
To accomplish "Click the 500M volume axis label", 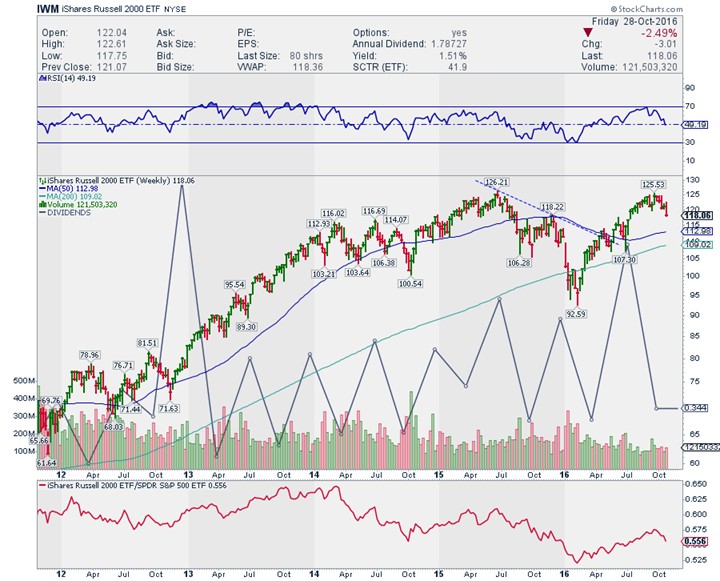I will 25,381.
